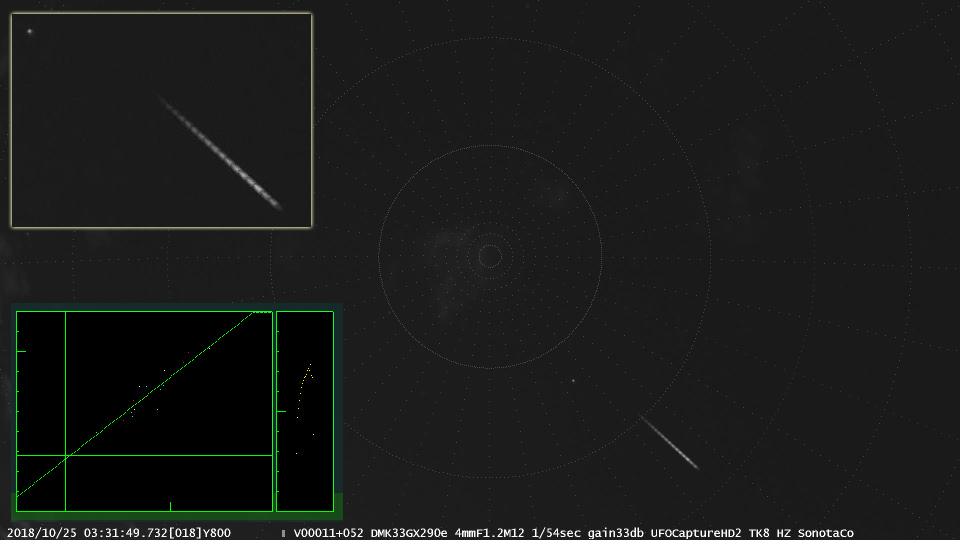Click the meteor streak in the main sky image
This screenshot has width=960, height=540.
pyautogui.click(x=669, y=442)
